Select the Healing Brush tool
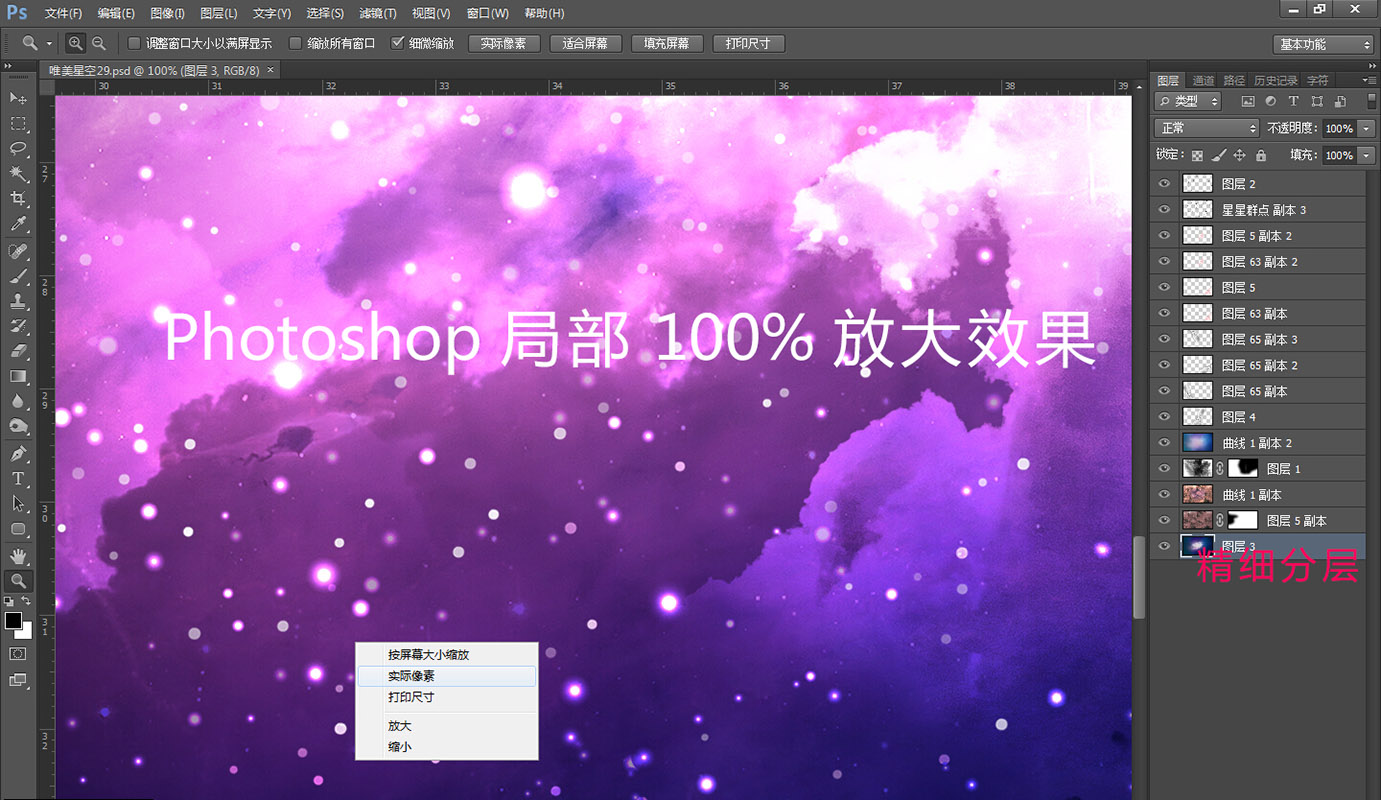This screenshot has width=1381, height=800. click(x=18, y=250)
